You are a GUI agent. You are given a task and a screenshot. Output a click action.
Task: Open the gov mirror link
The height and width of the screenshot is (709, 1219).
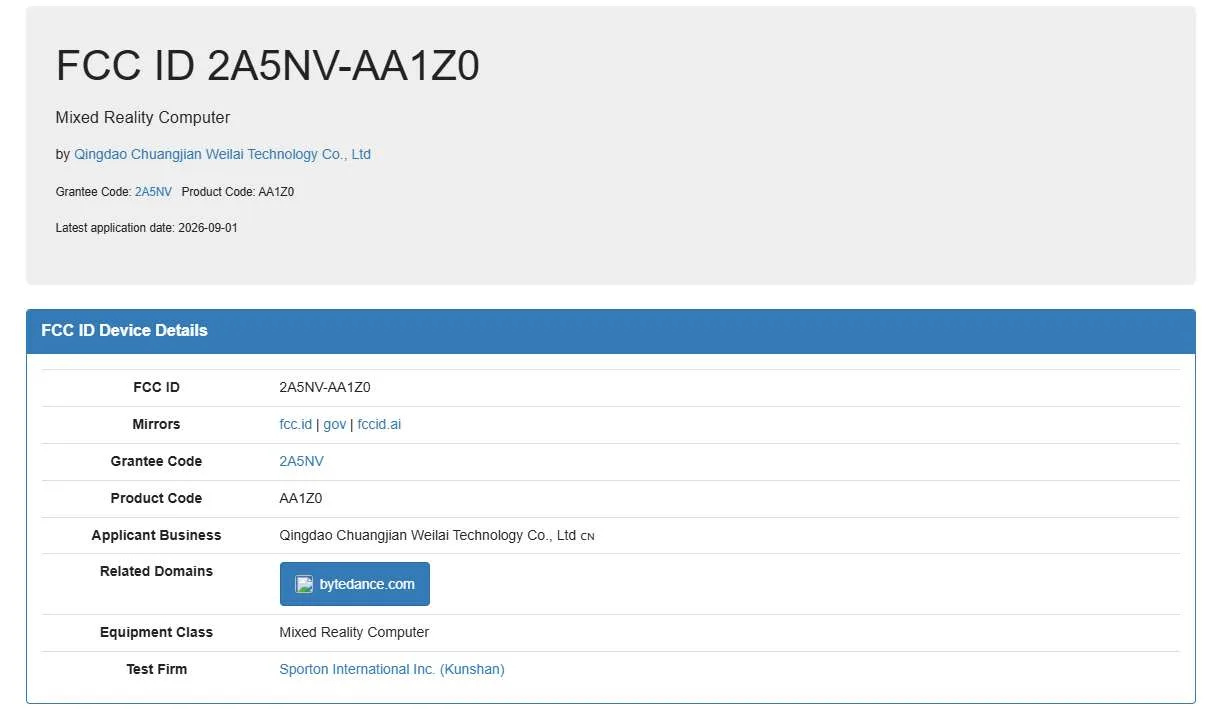coord(334,424)
